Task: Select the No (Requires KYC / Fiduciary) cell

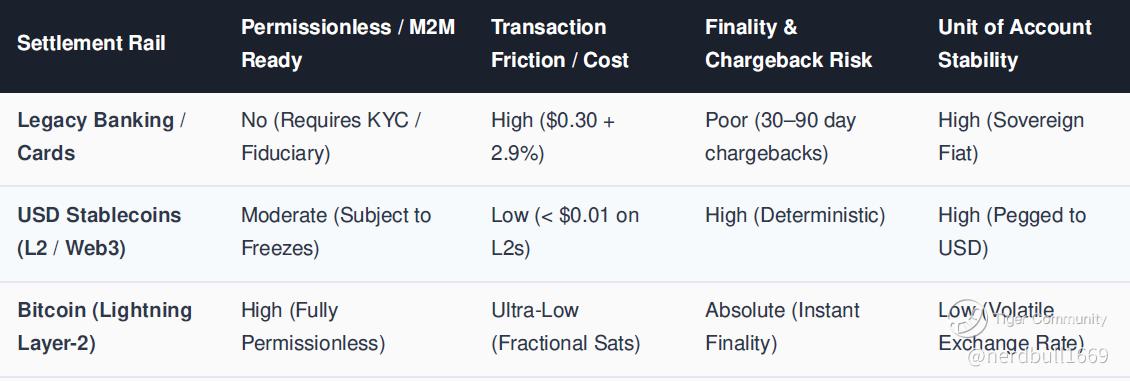Action: 331,136
